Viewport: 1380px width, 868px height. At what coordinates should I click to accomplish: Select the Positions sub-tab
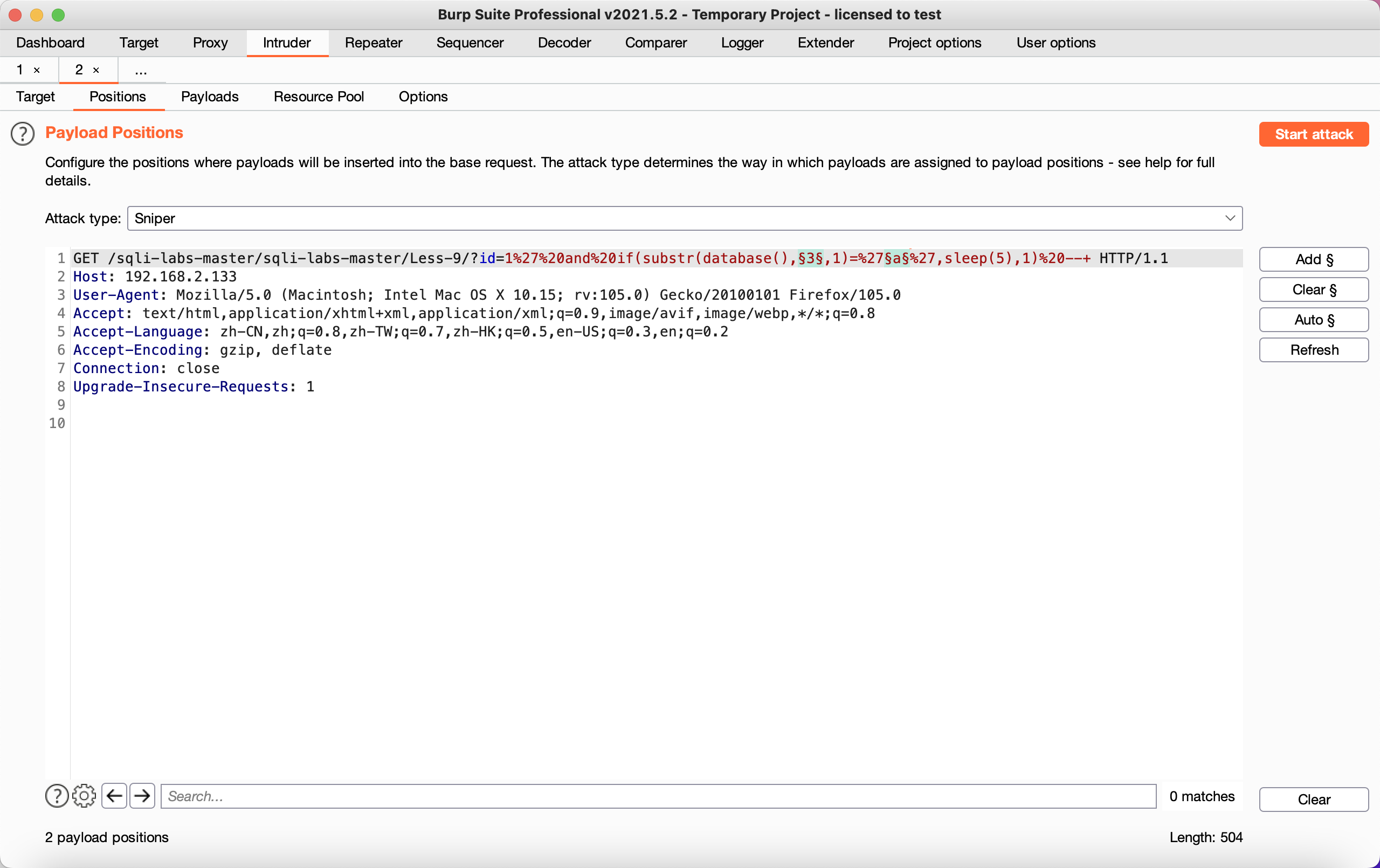click(x=118, y=97)
